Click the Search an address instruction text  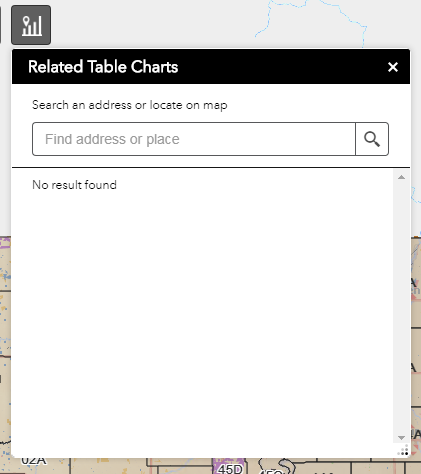point(130,105)
